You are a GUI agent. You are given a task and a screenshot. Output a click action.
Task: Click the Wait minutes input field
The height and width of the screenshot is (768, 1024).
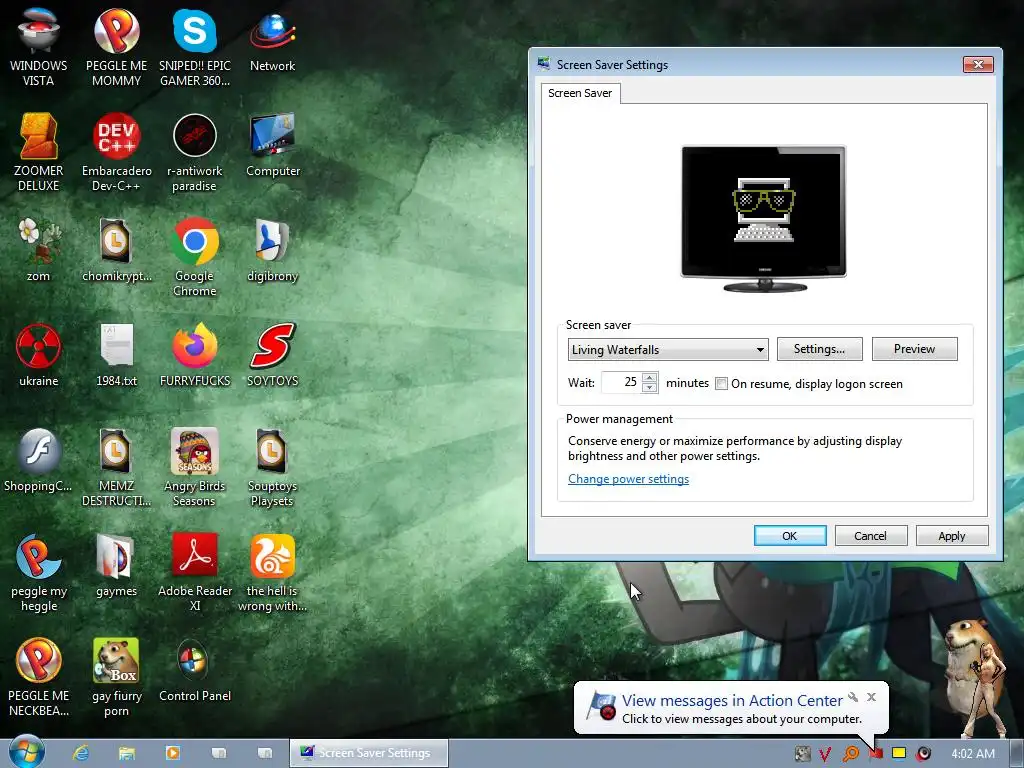[622, 382]
